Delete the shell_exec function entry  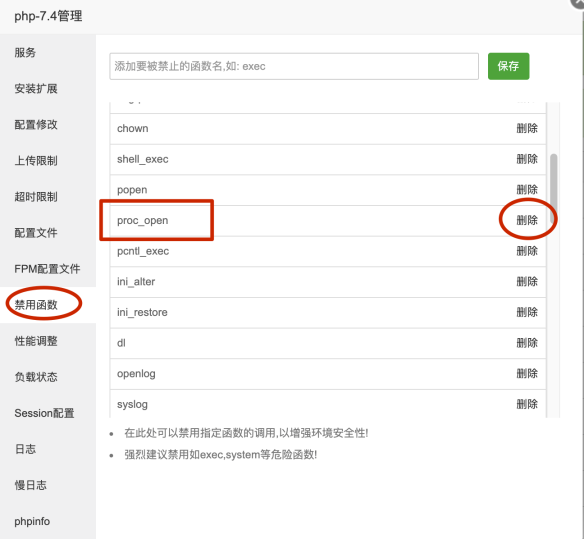coord(527,159)
